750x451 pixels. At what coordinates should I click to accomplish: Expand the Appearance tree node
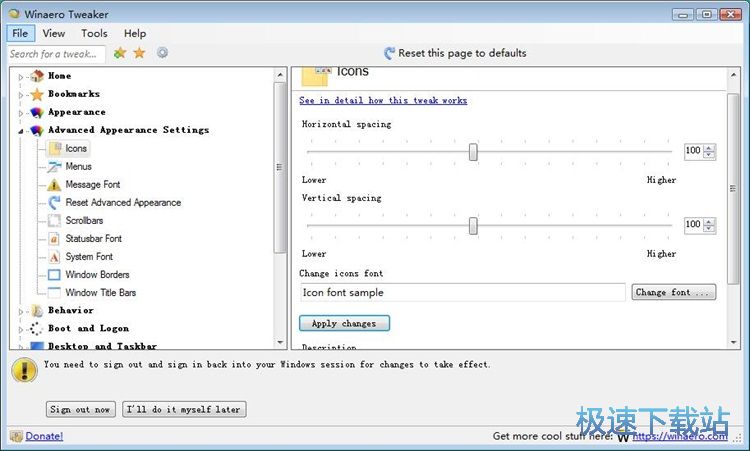pyautogui.click(x=21, y=113)
